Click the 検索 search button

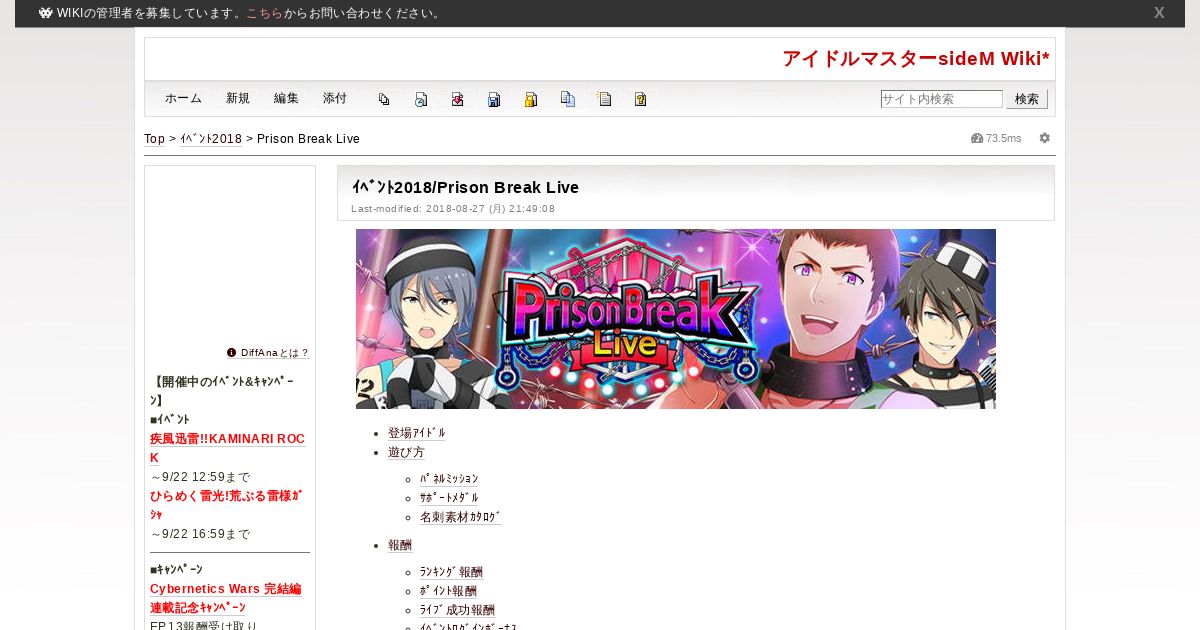click(1027, 99)
